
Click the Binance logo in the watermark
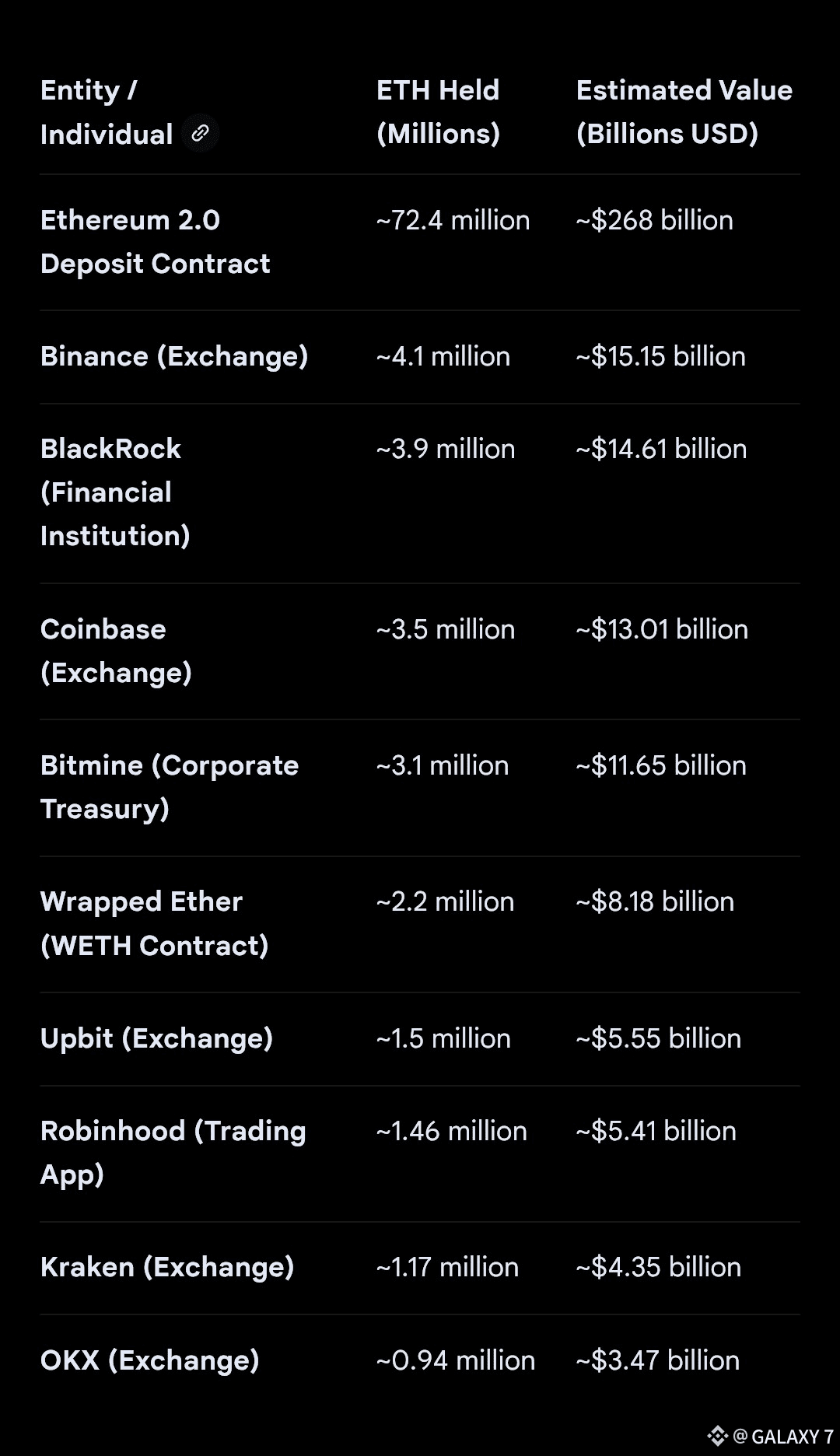pyautogui.click(x=717, y=1435)
